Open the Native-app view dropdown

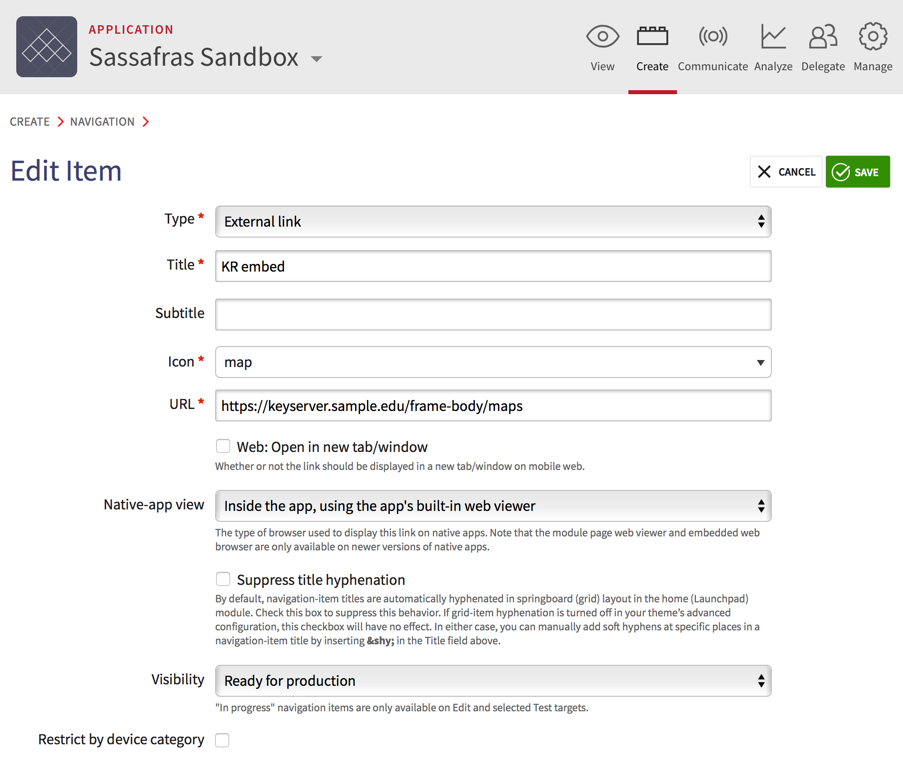pos(493,506)
